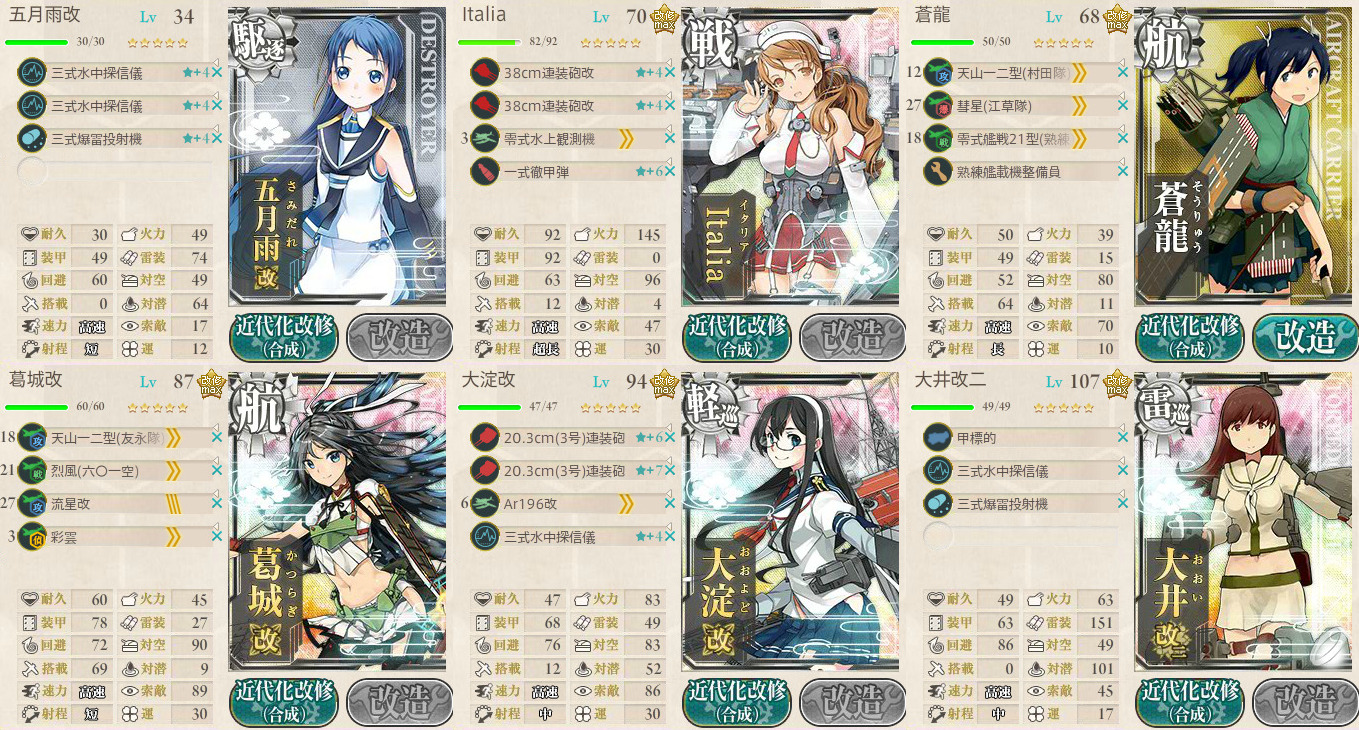The height and width of the screenshot is (730, 1359).
Task: Unlock 五月雨改's first 三式水中探信儀 with the X
Action: 217,72
